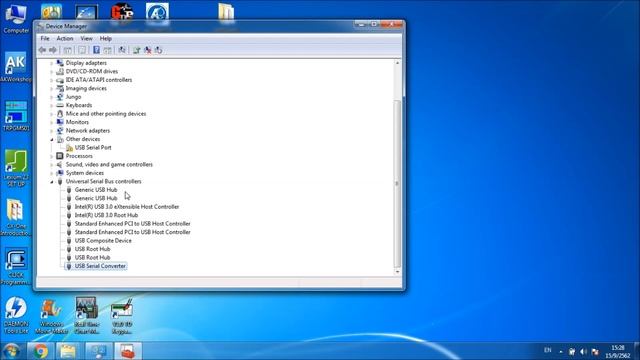This screenshot has height=360, width=640.
Task: Click the EN language indicator in tray
Action: point(547,350)
